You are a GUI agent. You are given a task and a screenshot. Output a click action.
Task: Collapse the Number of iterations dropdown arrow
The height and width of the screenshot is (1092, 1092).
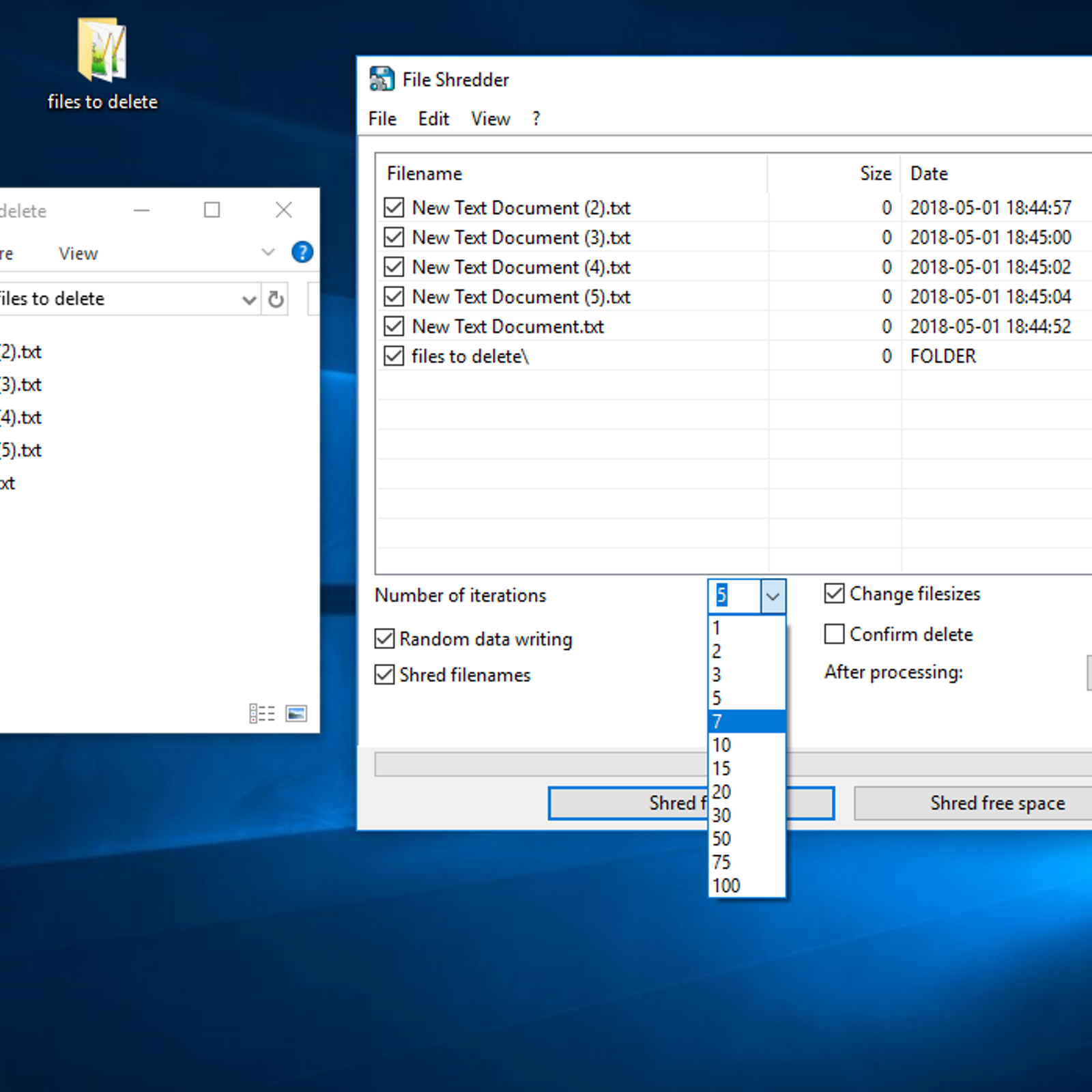pos(773,596)
